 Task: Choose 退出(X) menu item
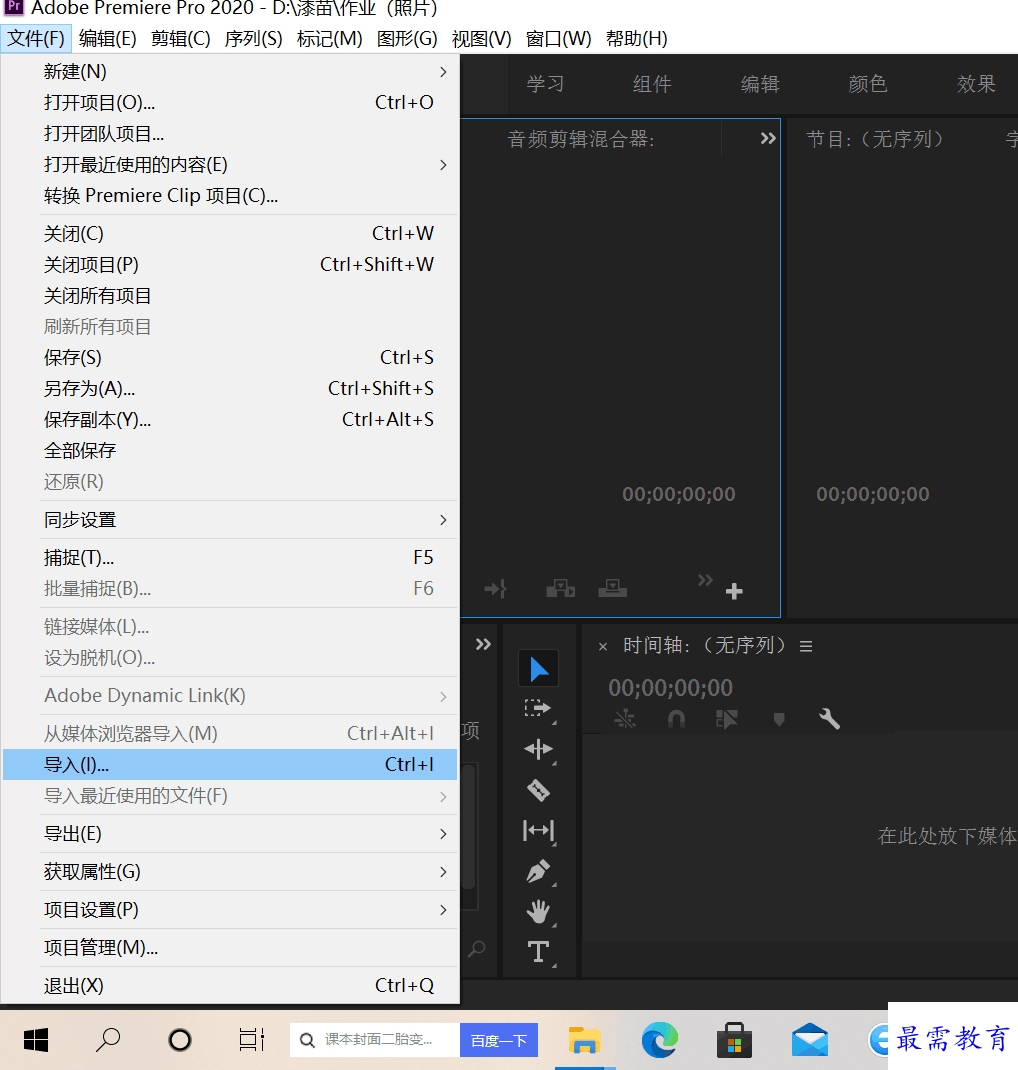pos(230,985)
